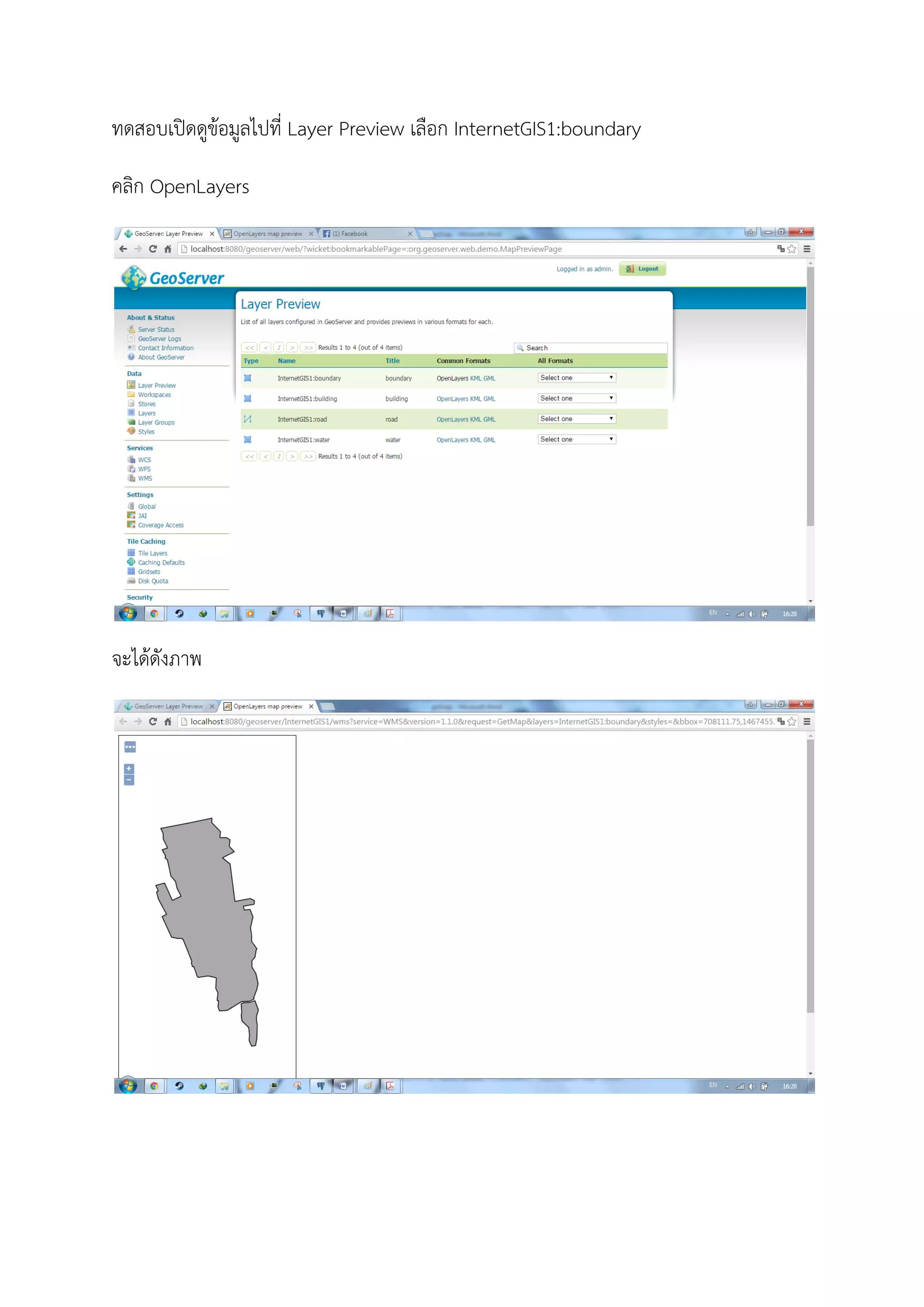Click the GeoServer logo
924x1307 pixels.
[x=173, y=278]
